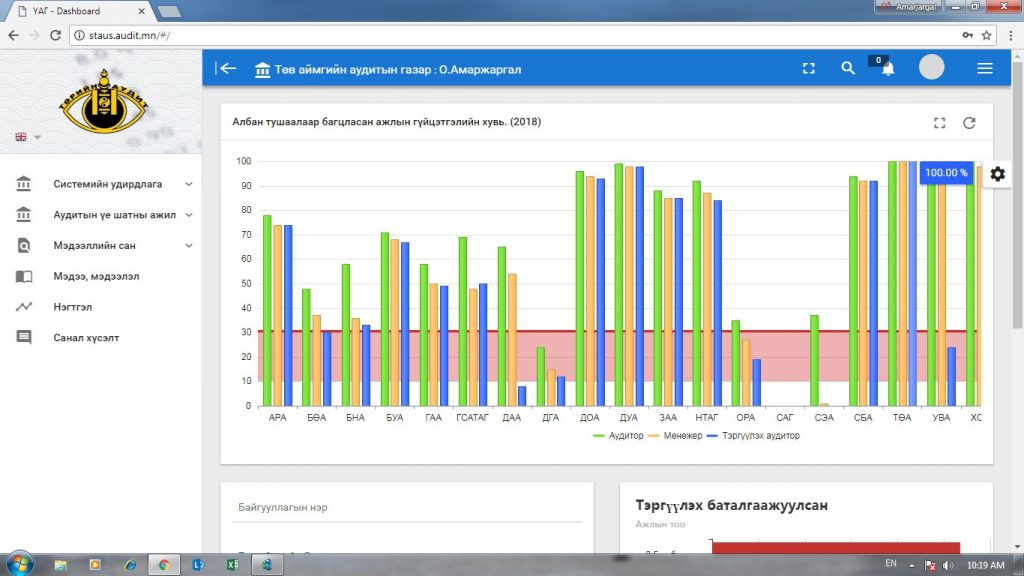Click the chart title Албан тушаалаар багцласан
This screenshot has width=1024, height=576.
[387, 122]
